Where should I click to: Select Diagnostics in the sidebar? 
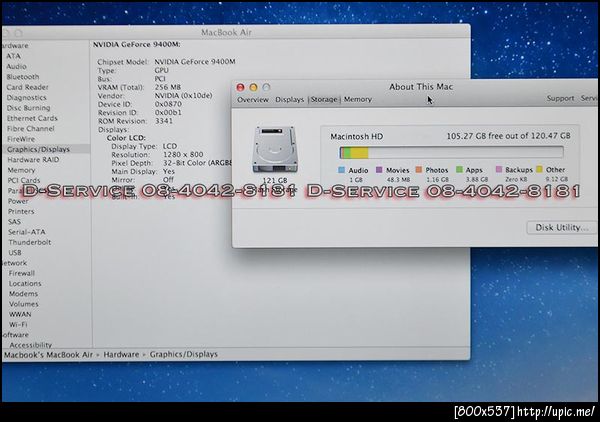[x=26, y=98]
